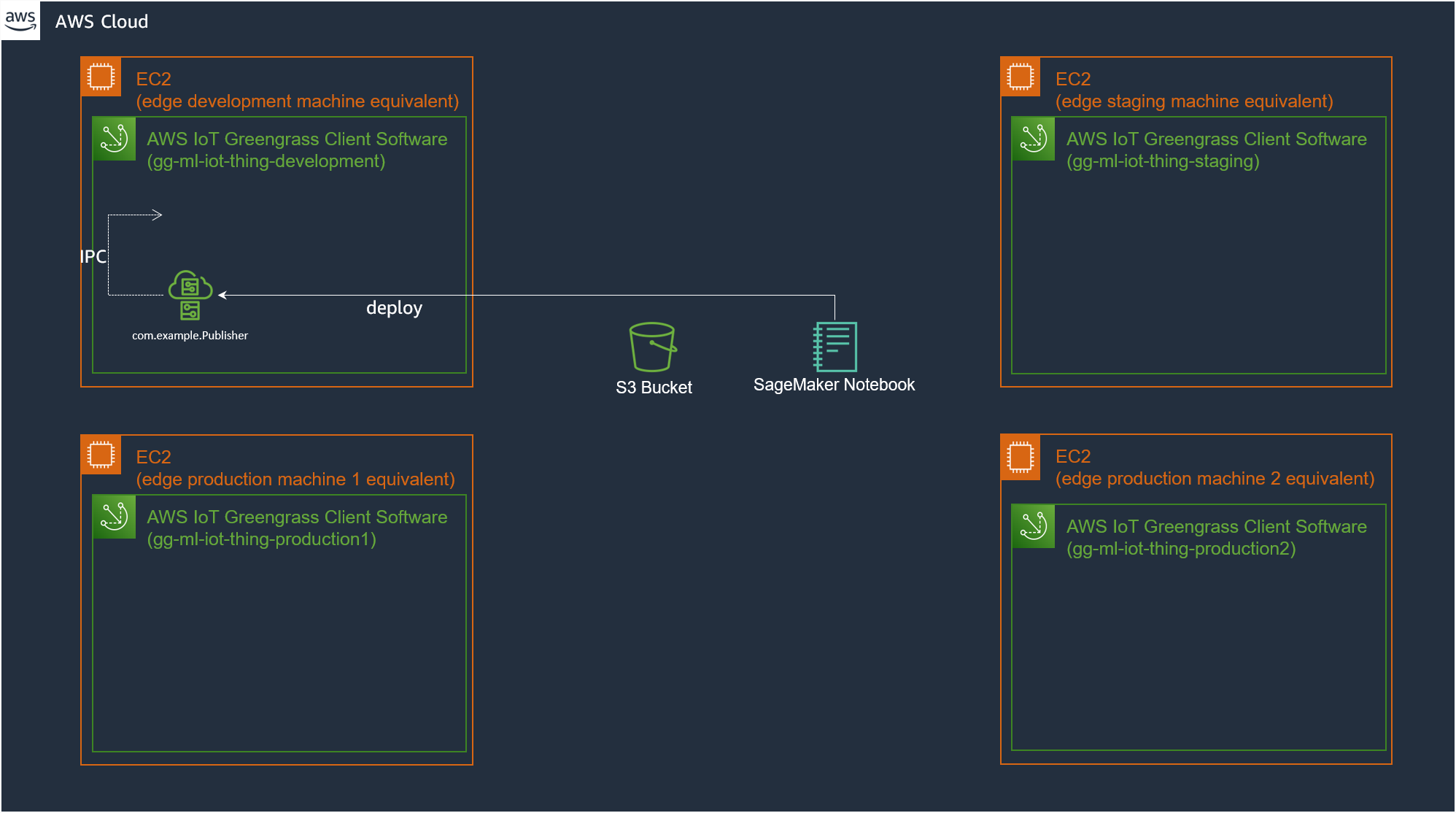The image size is (1456, 813).
Task: Select '(gg-ml-iot-thing-production2)' text
Action: [x=1182, y=549]
